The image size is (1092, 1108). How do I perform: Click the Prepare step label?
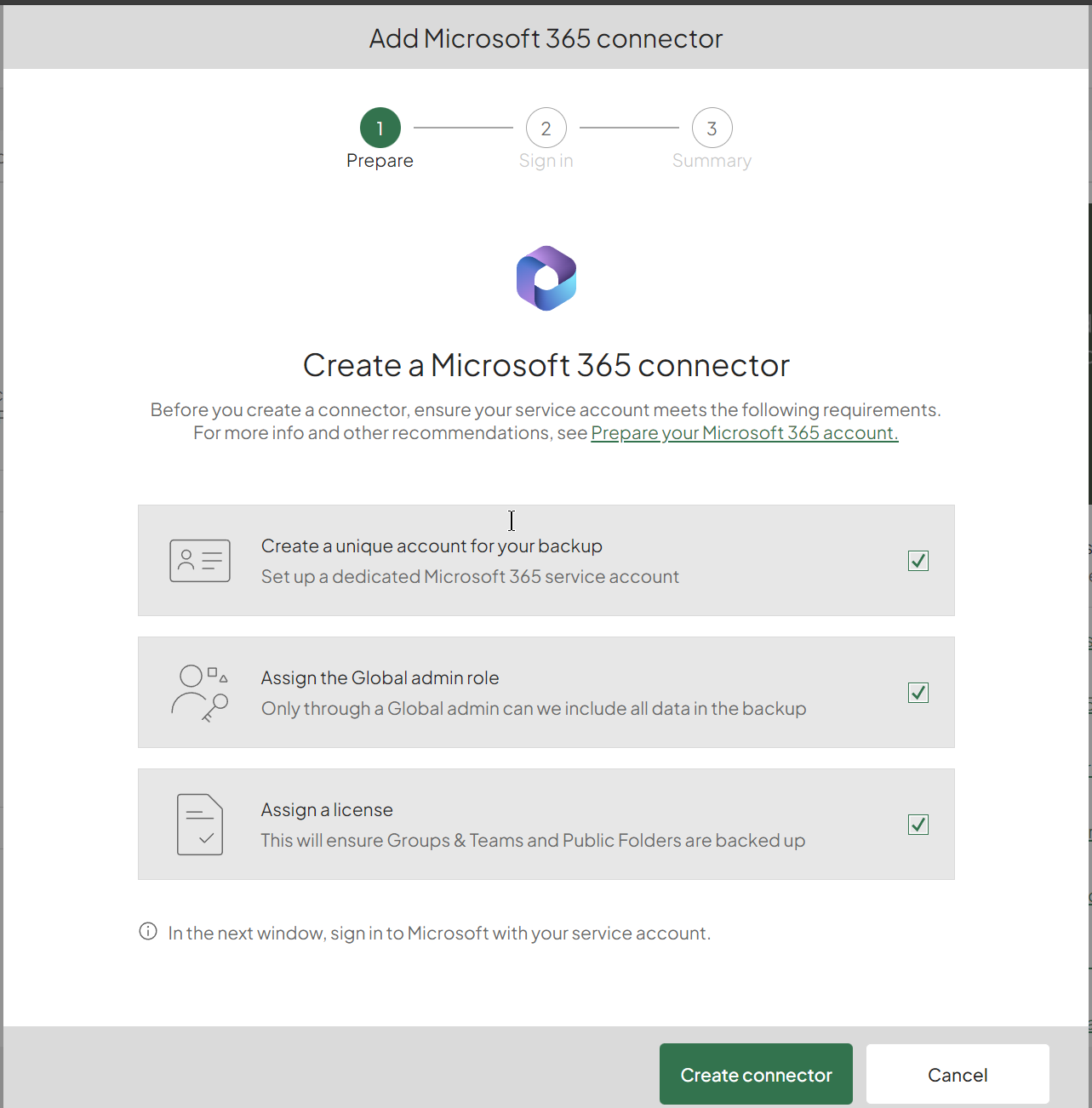380,161
